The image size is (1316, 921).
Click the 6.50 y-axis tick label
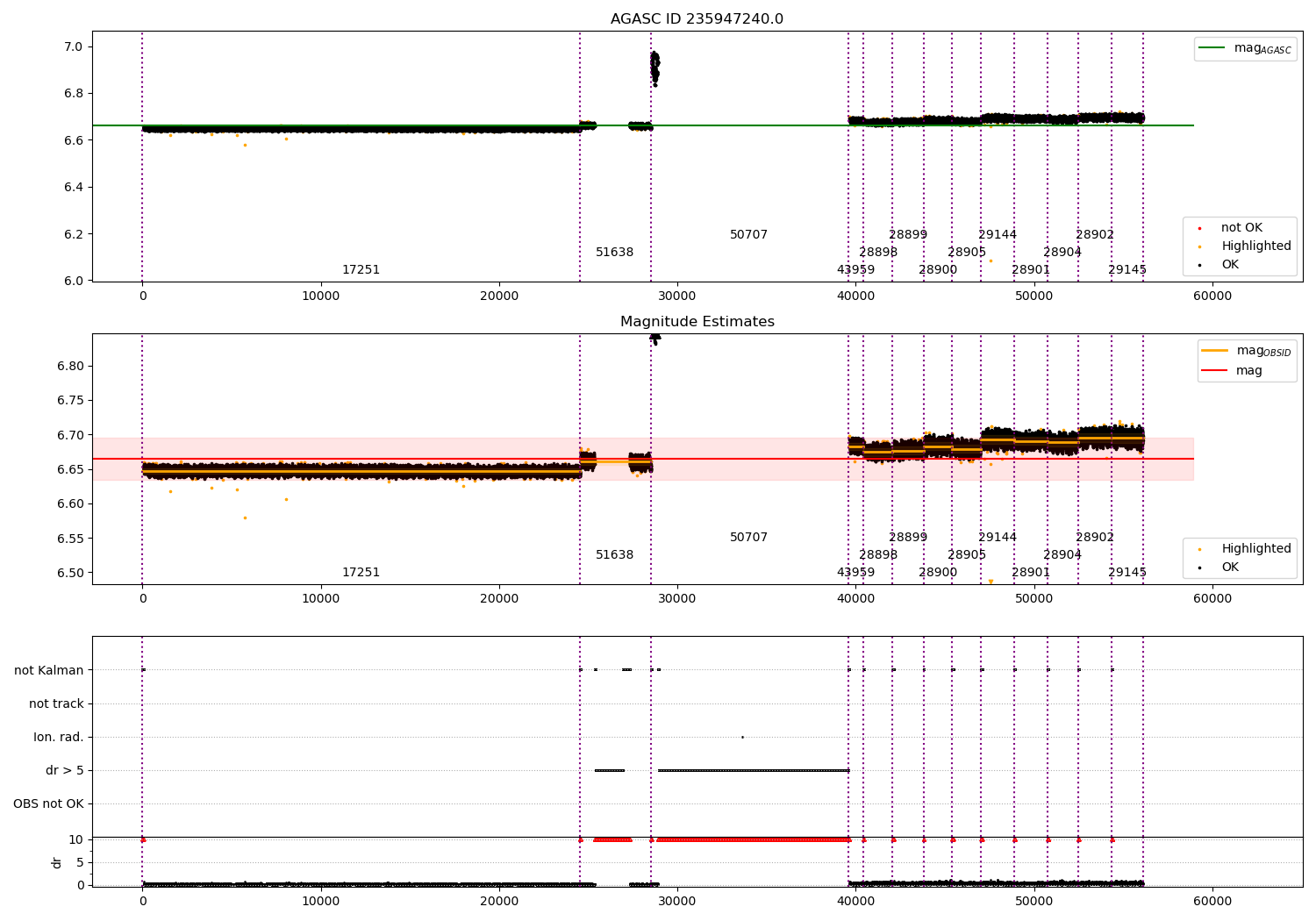coord(70,574)
